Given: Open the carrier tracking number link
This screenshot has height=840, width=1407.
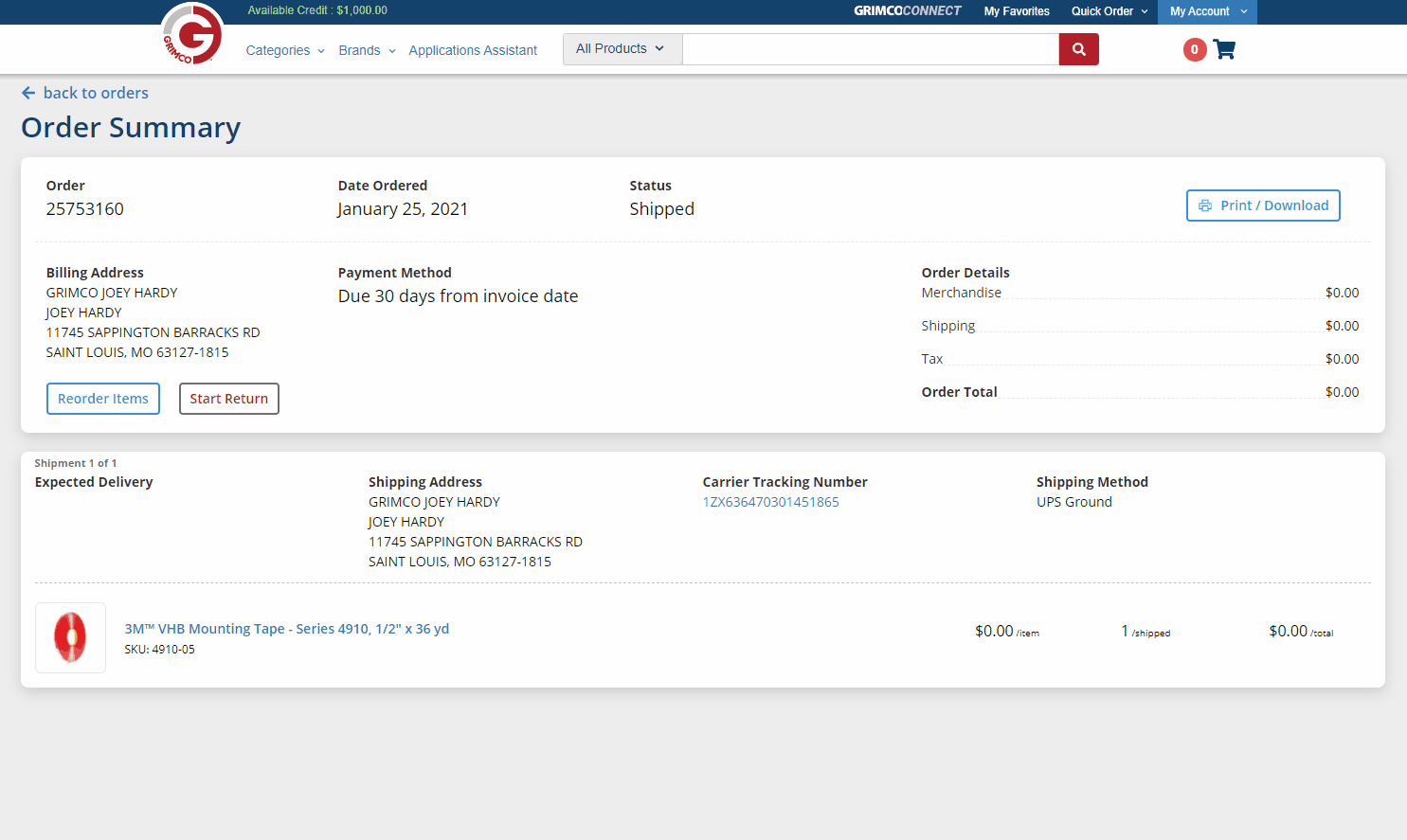Looking at the screenshot, I should [770, 502].
